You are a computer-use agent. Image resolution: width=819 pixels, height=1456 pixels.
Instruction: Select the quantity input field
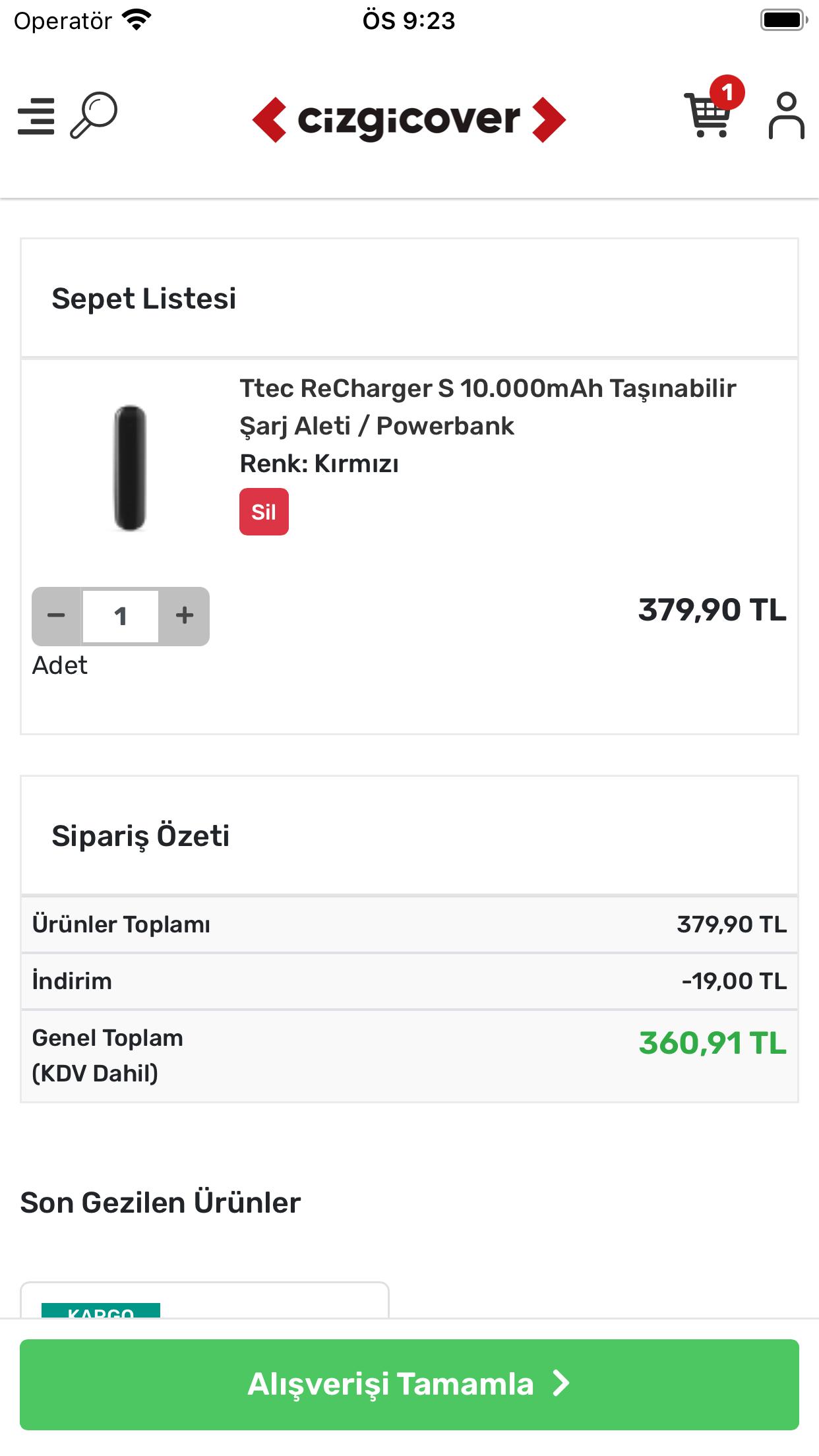121,616
